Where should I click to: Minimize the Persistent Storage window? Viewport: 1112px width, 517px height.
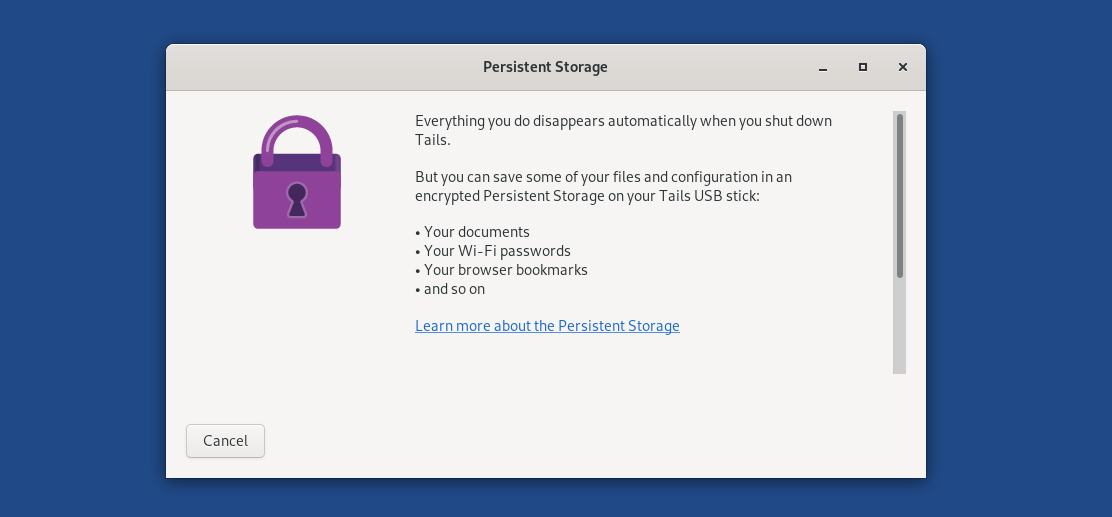point(823,67)
